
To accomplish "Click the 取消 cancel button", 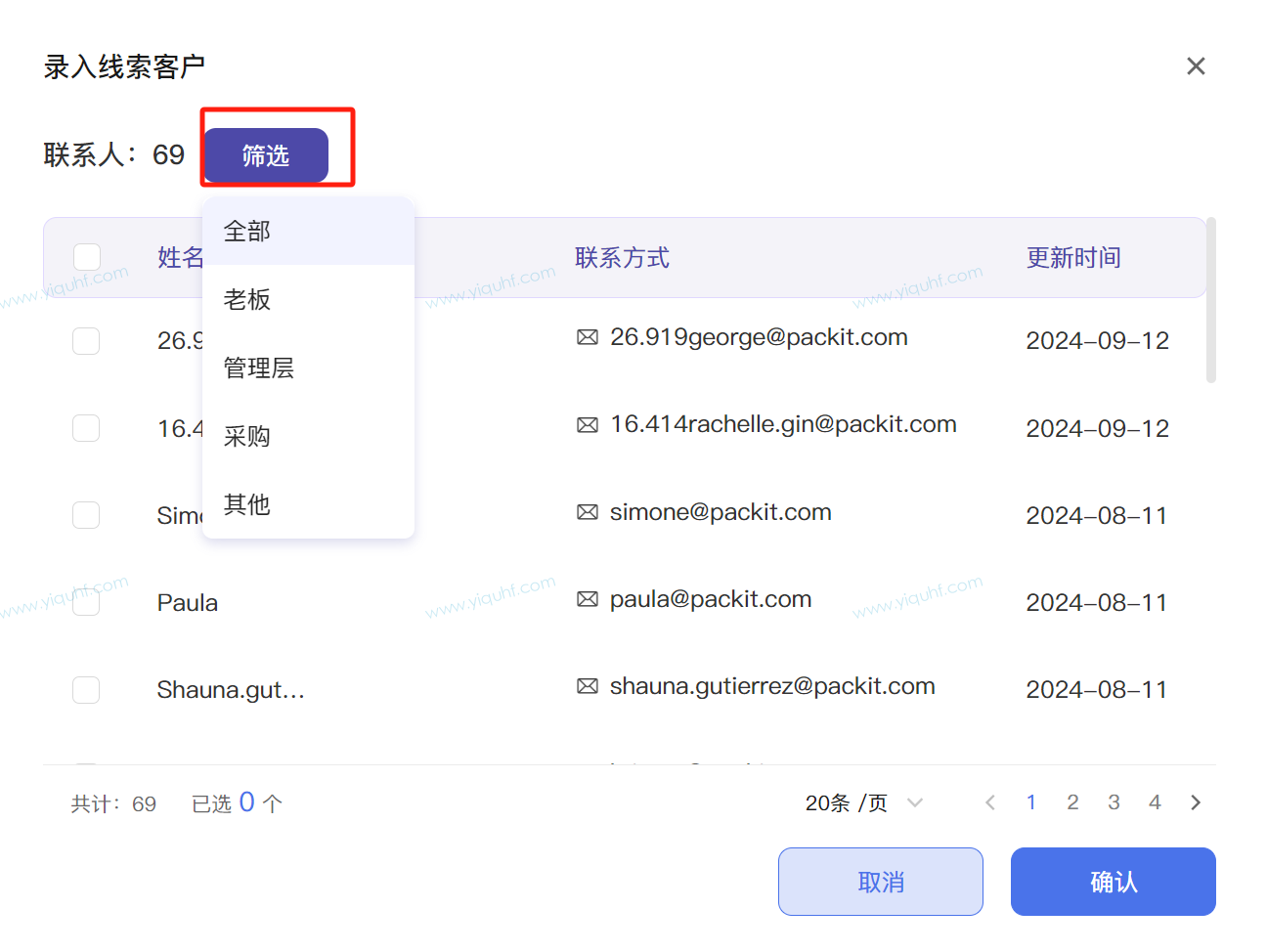I will pyautogui.click(x=881, y=882).
